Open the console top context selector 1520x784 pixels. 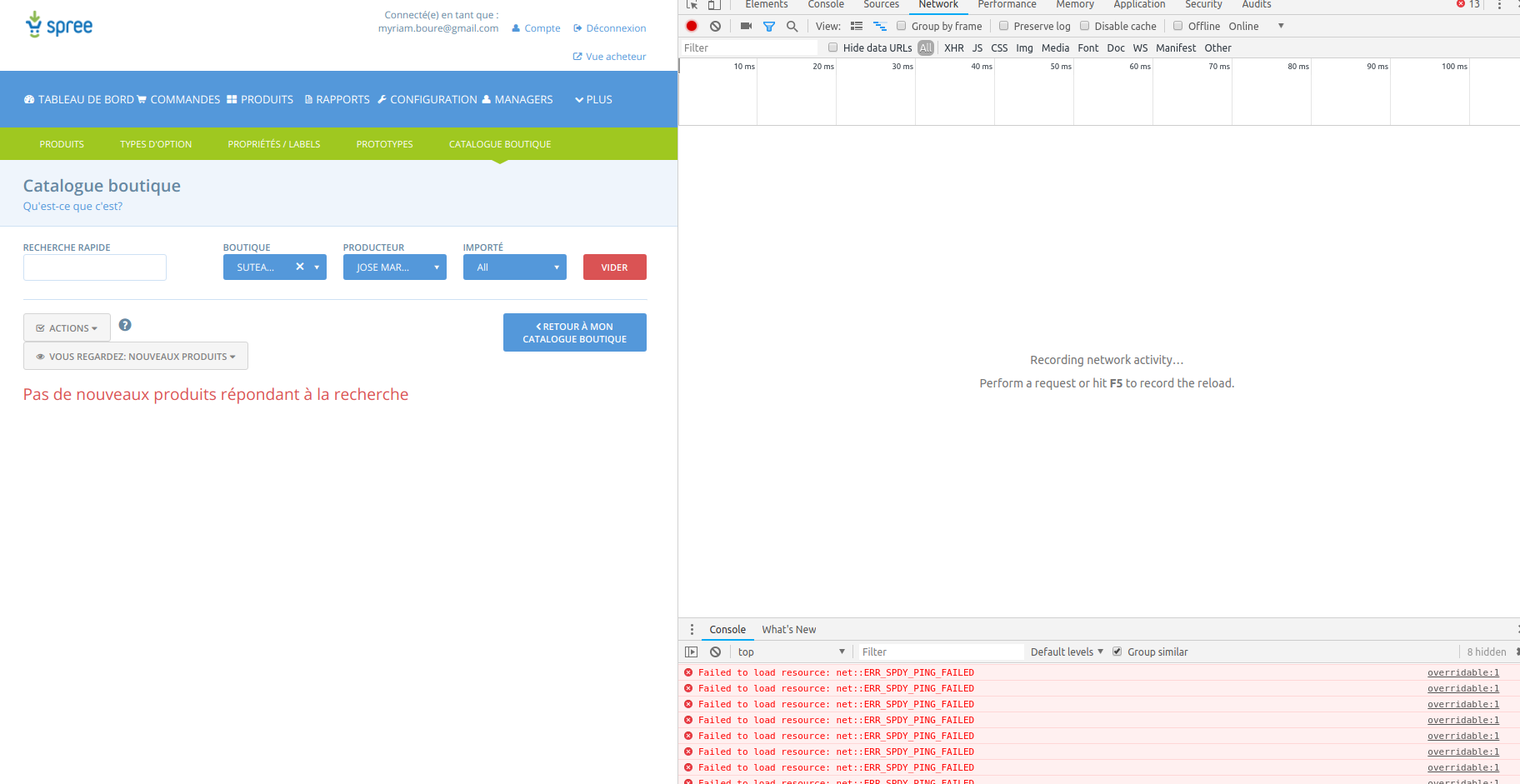pos(791,652)
